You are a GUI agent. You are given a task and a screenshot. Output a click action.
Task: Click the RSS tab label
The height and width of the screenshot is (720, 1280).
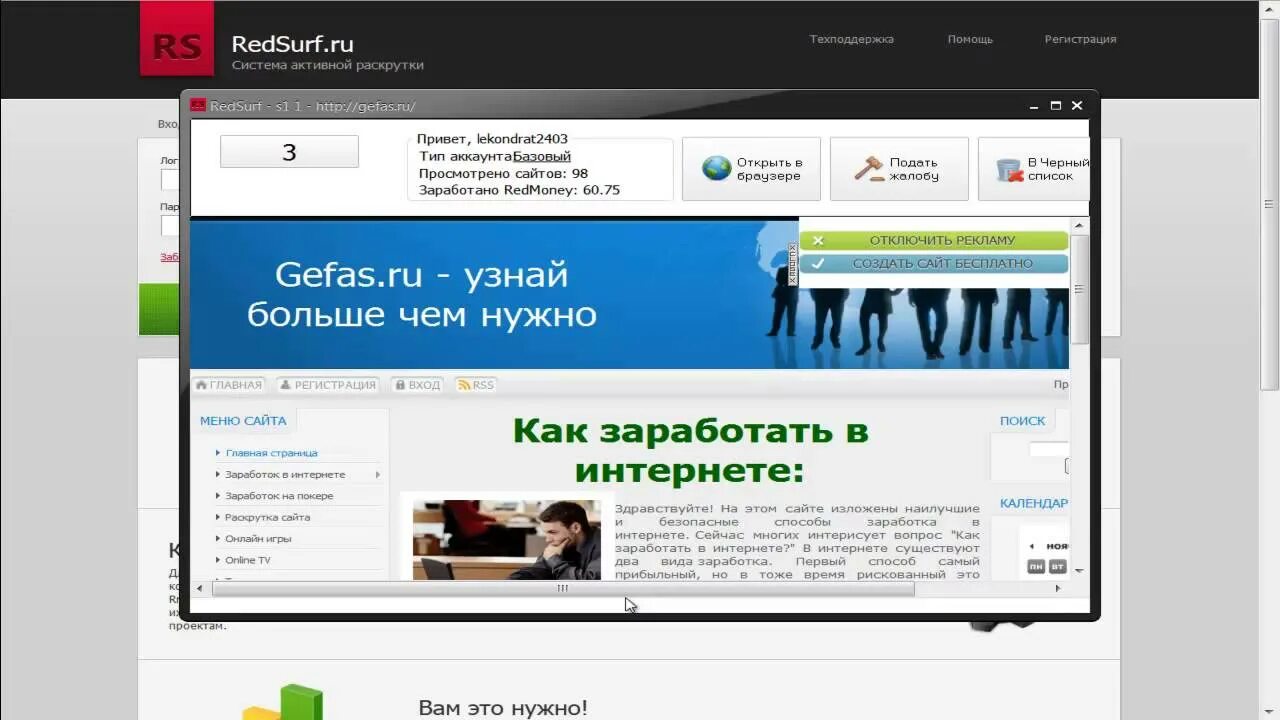pos(483,385)
